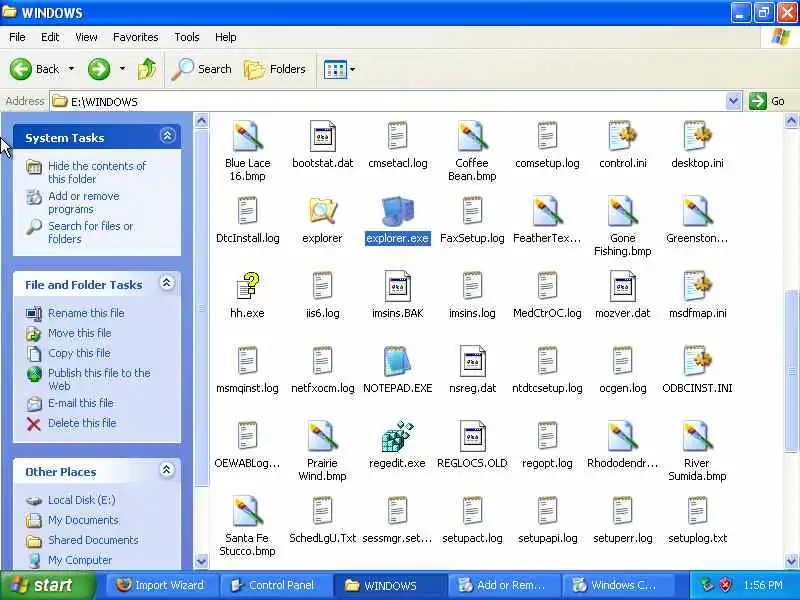Select the desktop.ini file icon
The width and height of the screenshot is (800, 600).
(697, 136)
